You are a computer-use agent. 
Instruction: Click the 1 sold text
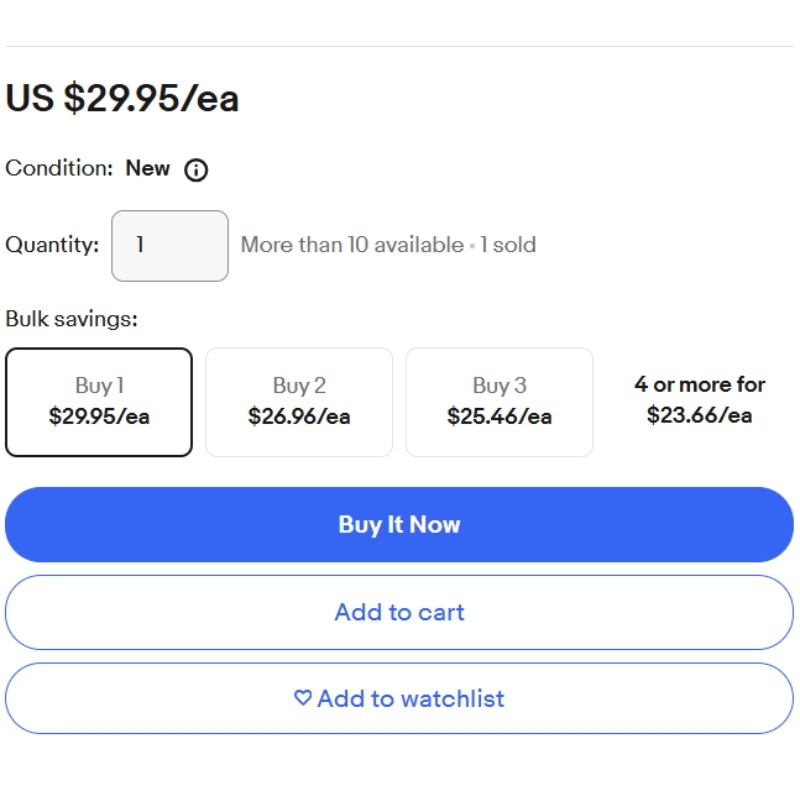tap(508, 245)
